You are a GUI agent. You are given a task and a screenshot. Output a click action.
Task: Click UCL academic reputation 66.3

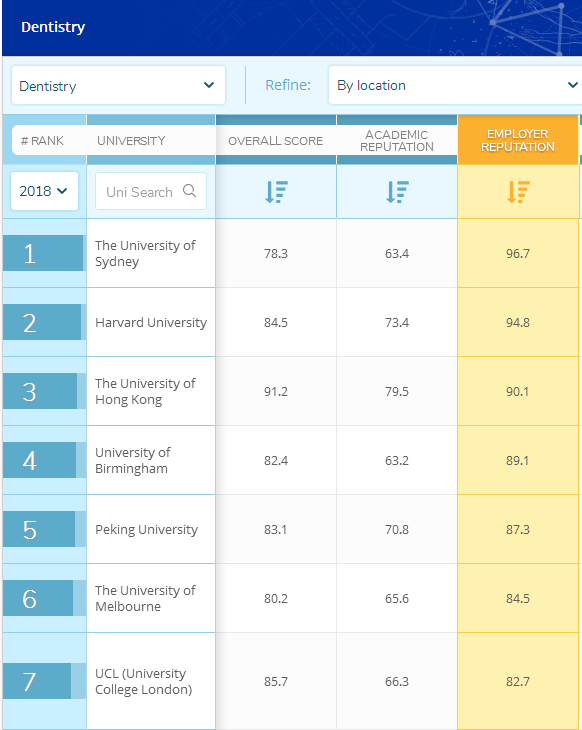click(397, 682)
